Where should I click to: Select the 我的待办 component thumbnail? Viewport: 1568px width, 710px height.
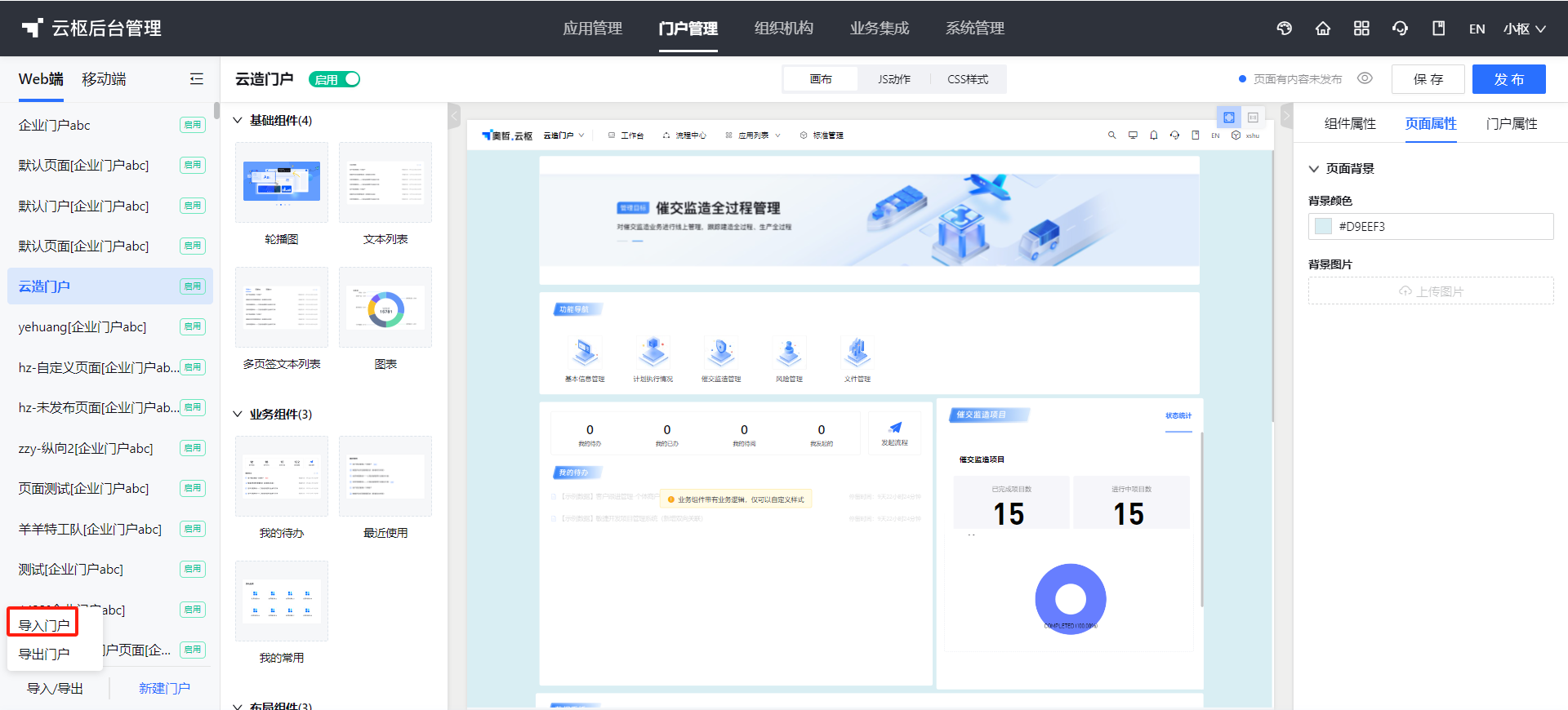(282, 476)
